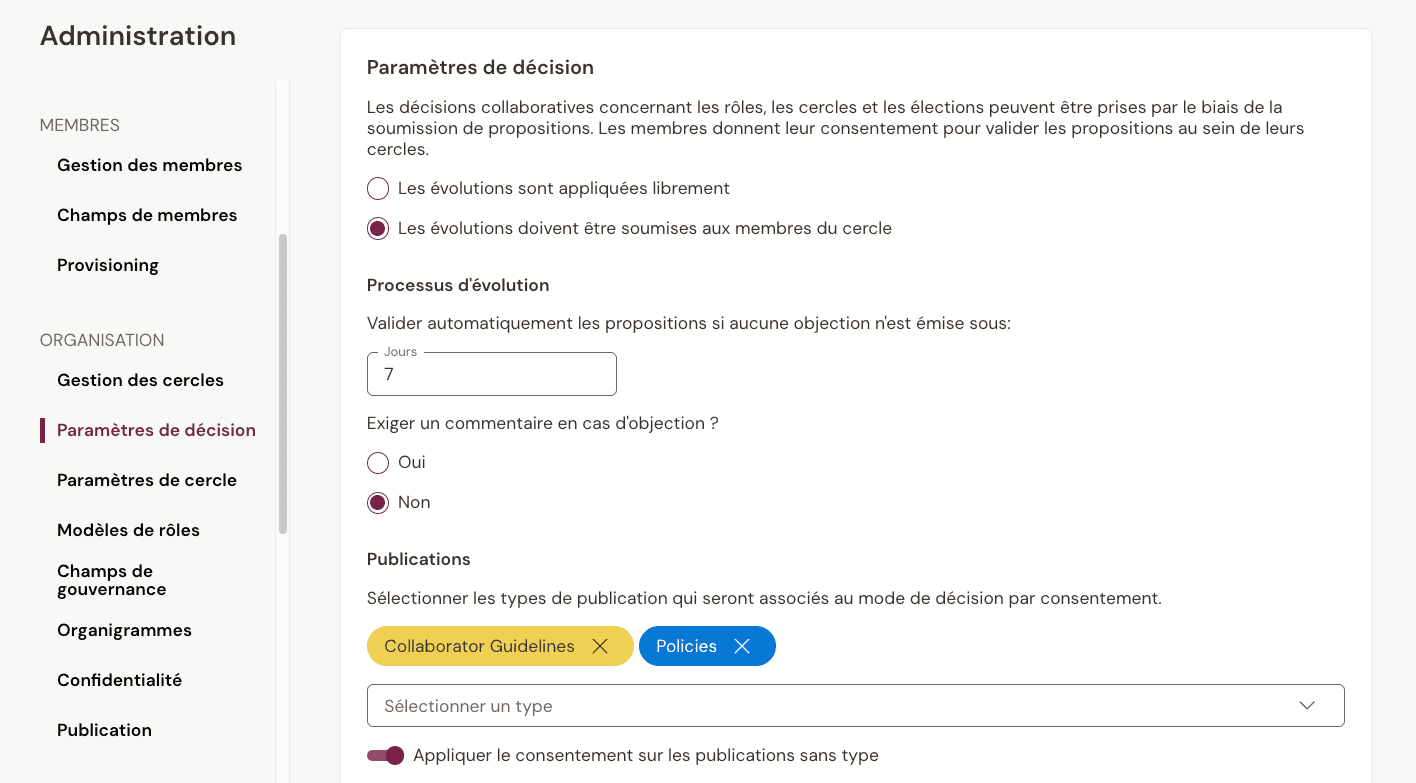The height and width of the screenshot is (783, 1416).
Task: Open Gestion des membres settings
Action: click(x=149, y=165)
